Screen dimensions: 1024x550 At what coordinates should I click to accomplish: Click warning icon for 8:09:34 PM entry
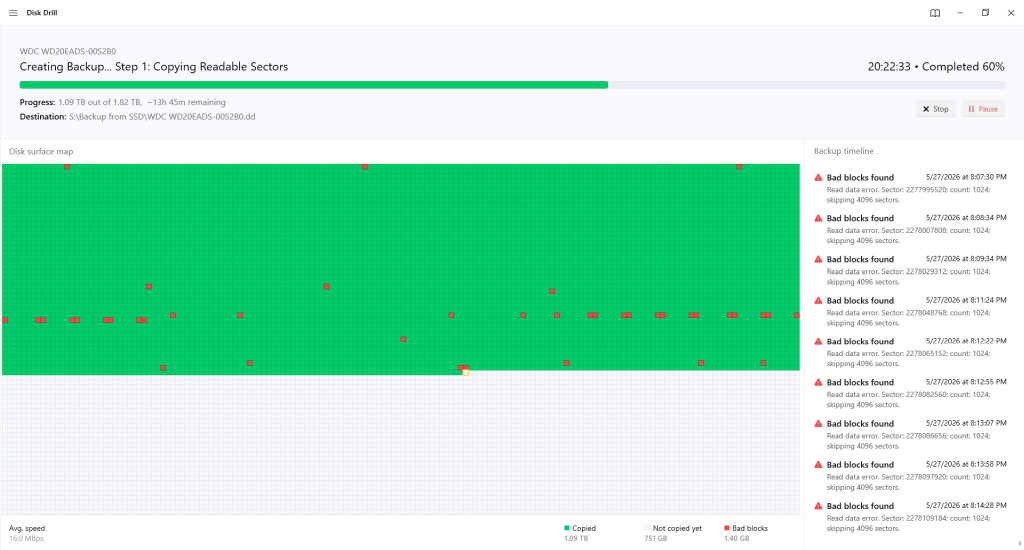(818, 259)
